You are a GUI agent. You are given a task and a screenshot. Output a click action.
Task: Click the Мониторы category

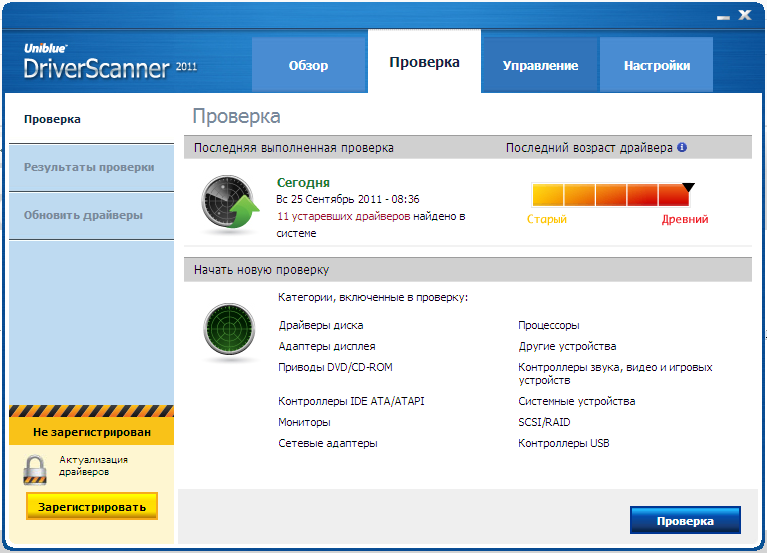click(304, 422)
